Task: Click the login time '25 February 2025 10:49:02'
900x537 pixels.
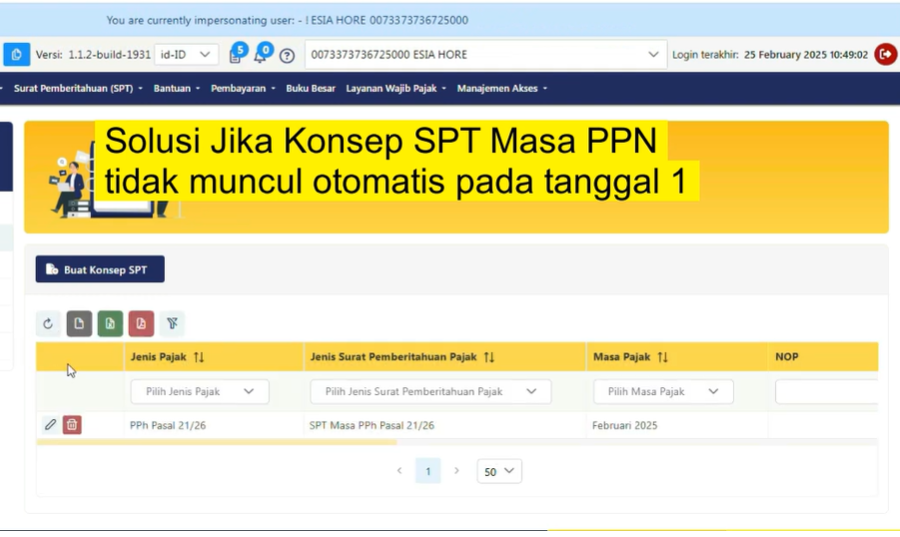Action: [x=806, y=55]
